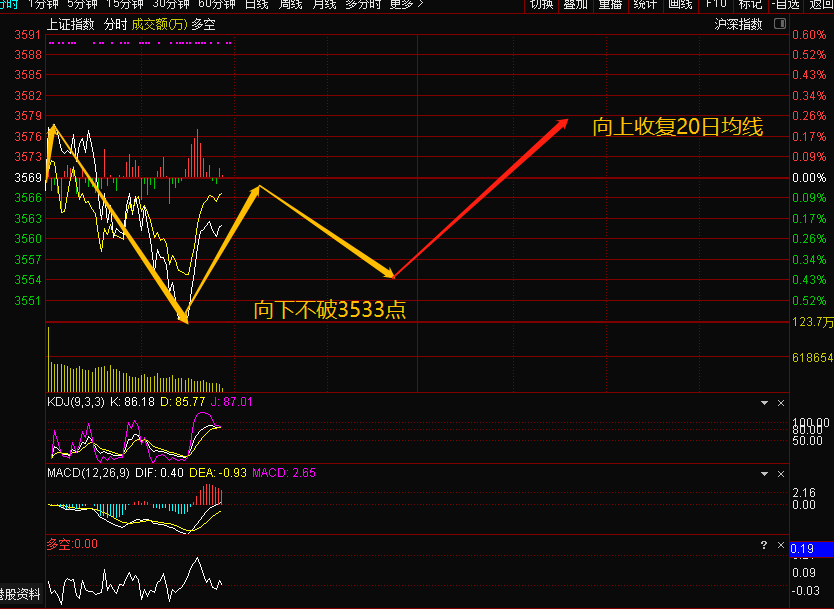834x609 pixels.
Task: Switch to the 5分钟 period tab
Action: point(82,5)
